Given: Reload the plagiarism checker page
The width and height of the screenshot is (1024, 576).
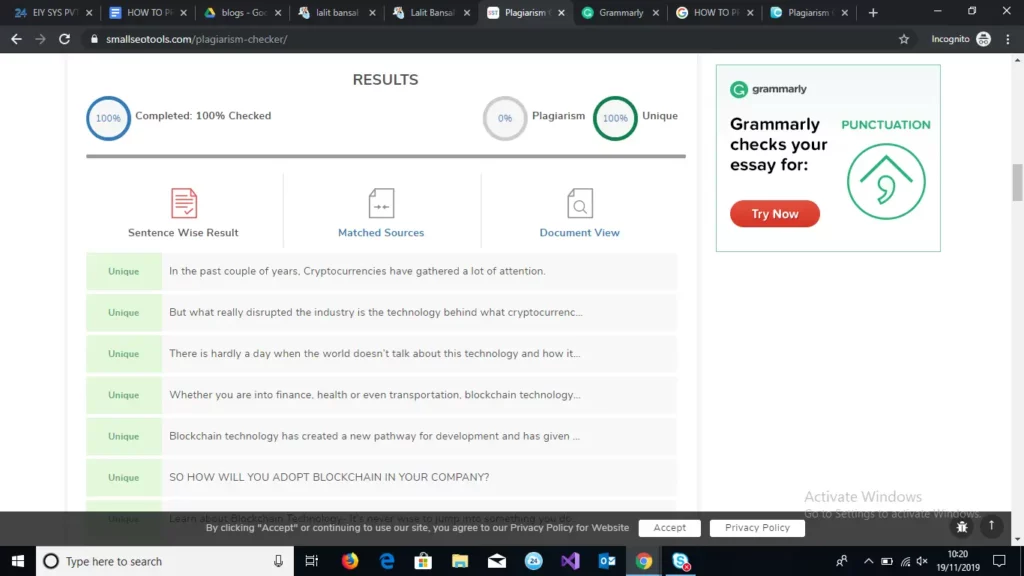Looking at the screenshot, I should coord(65,39).
